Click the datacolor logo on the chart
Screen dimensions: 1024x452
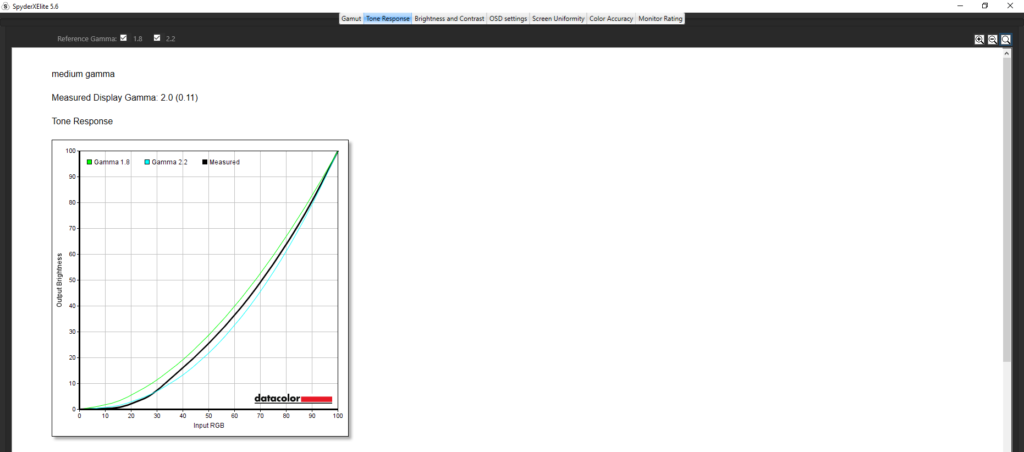[292, 398]
